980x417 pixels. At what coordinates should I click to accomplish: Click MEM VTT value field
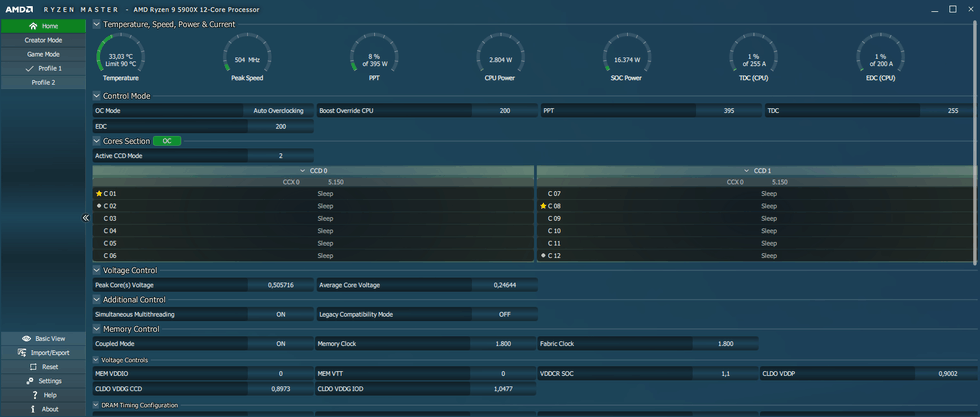503,373
